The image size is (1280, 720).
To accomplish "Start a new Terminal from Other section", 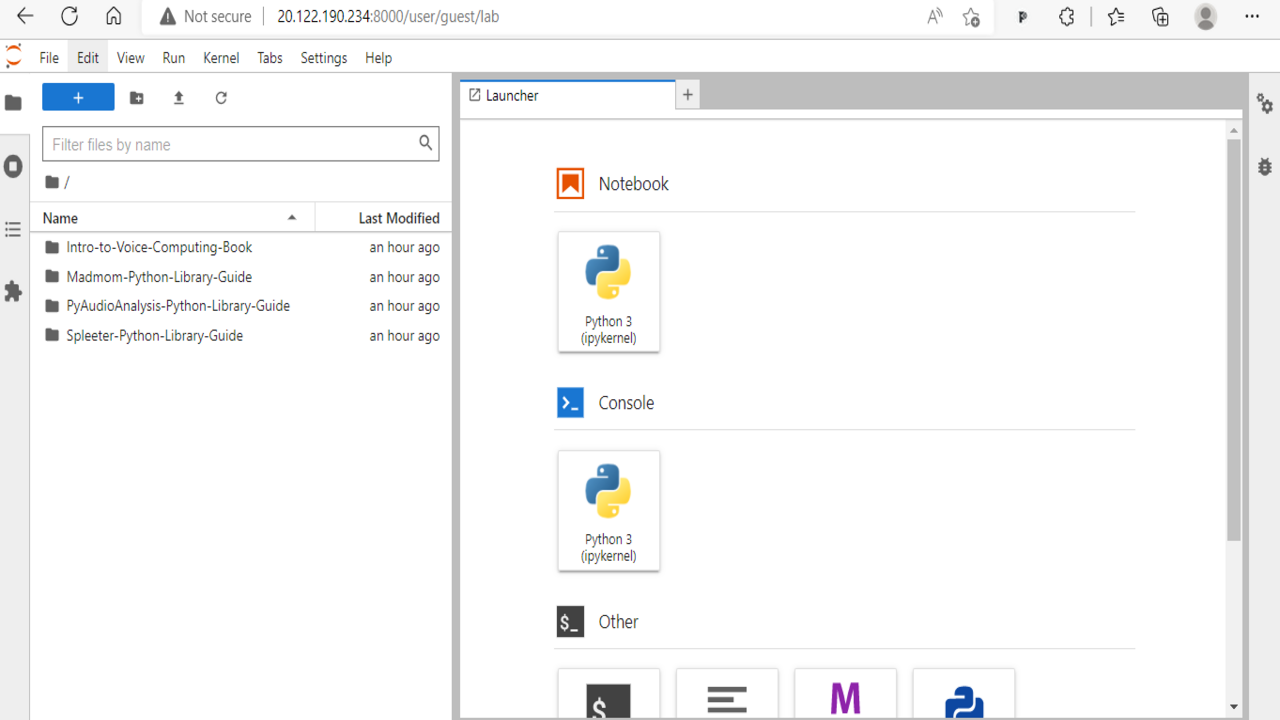I will coord(609,694).
